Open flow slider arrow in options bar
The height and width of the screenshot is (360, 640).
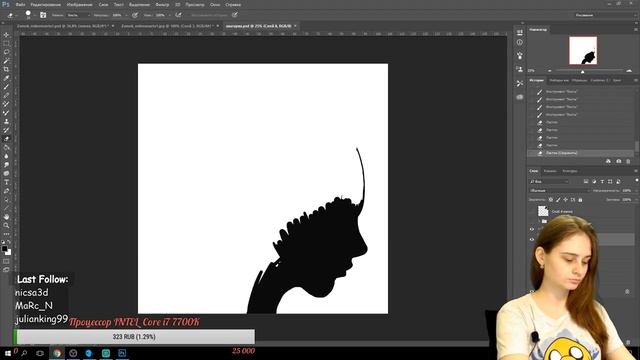[169, 15]
